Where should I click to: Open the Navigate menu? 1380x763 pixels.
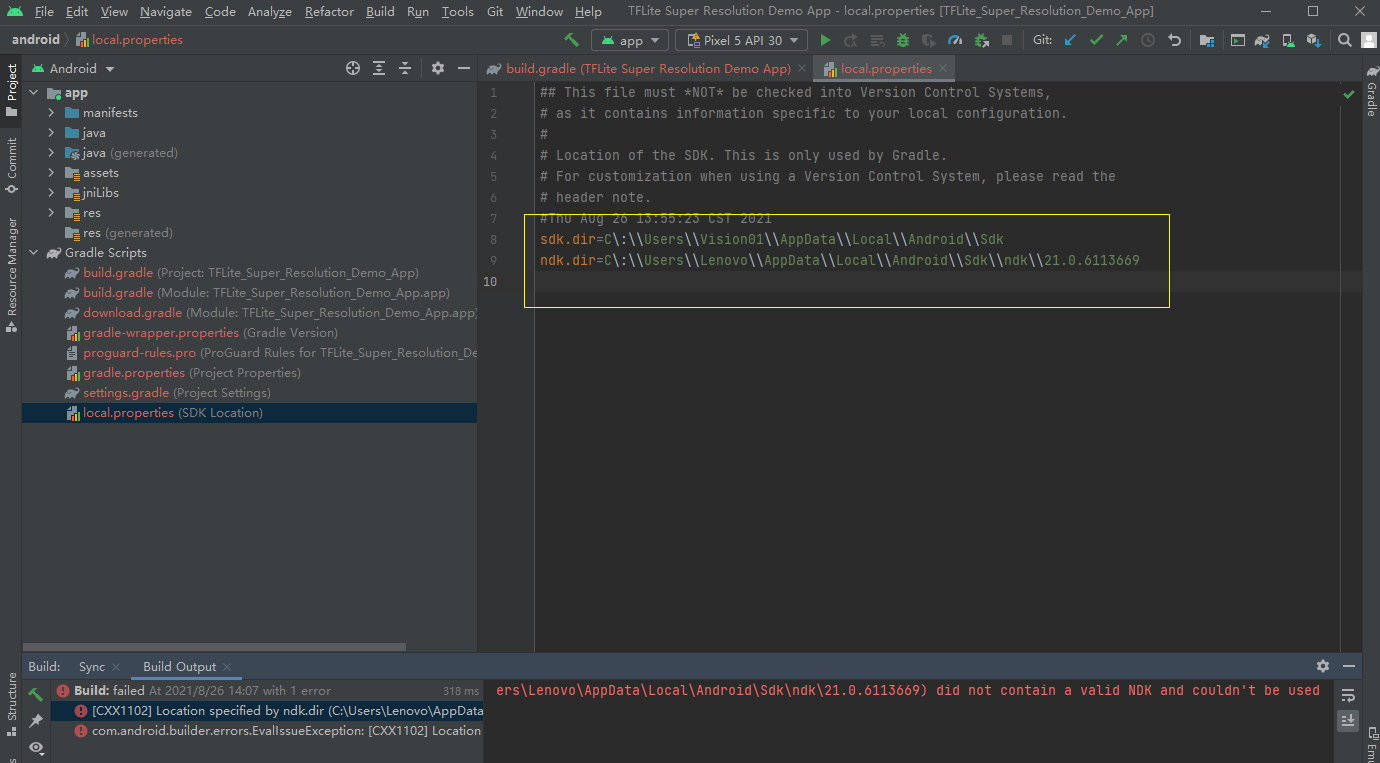click(166, 12)
